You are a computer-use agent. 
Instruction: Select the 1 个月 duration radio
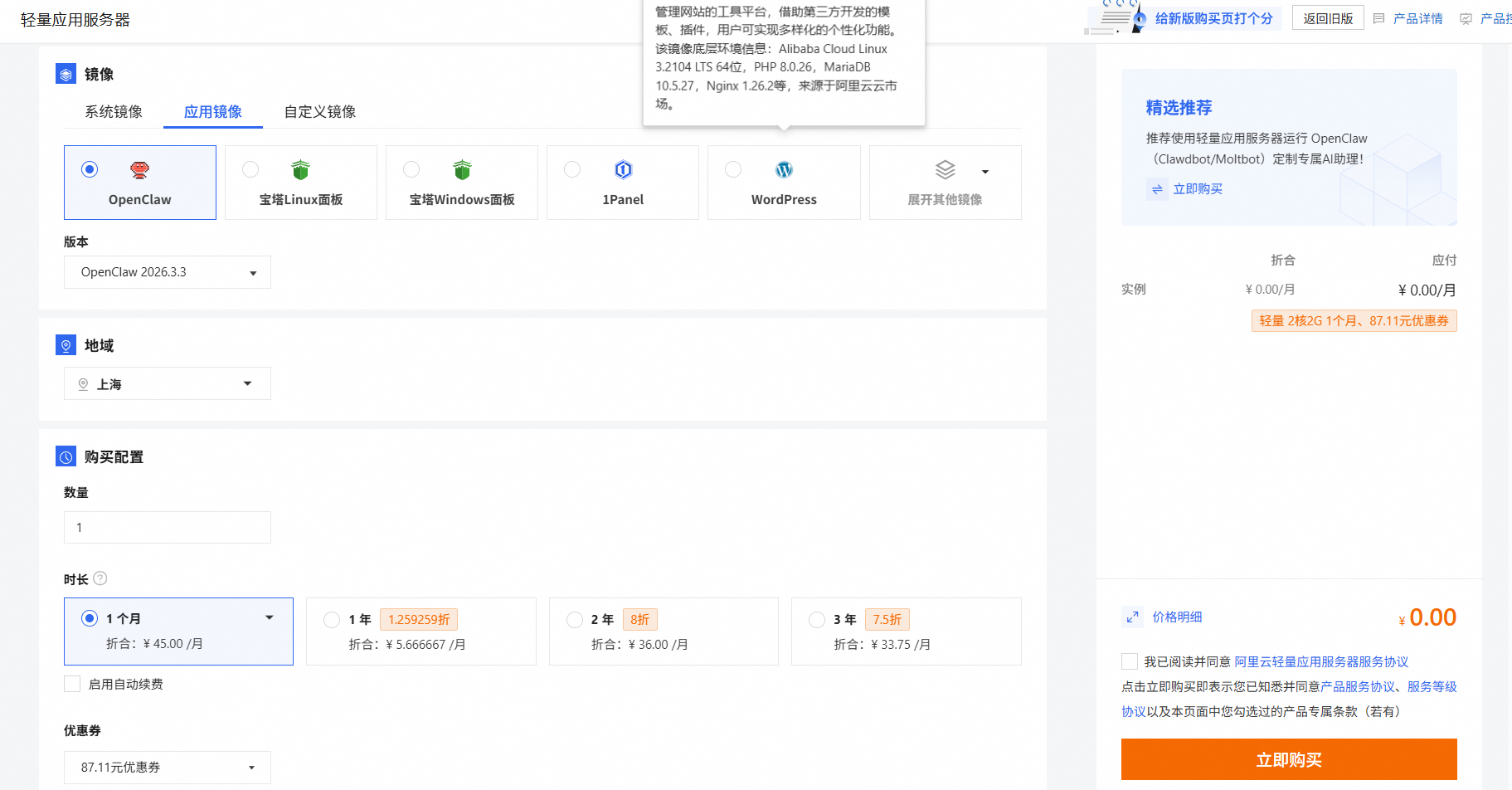pos(90,618)
